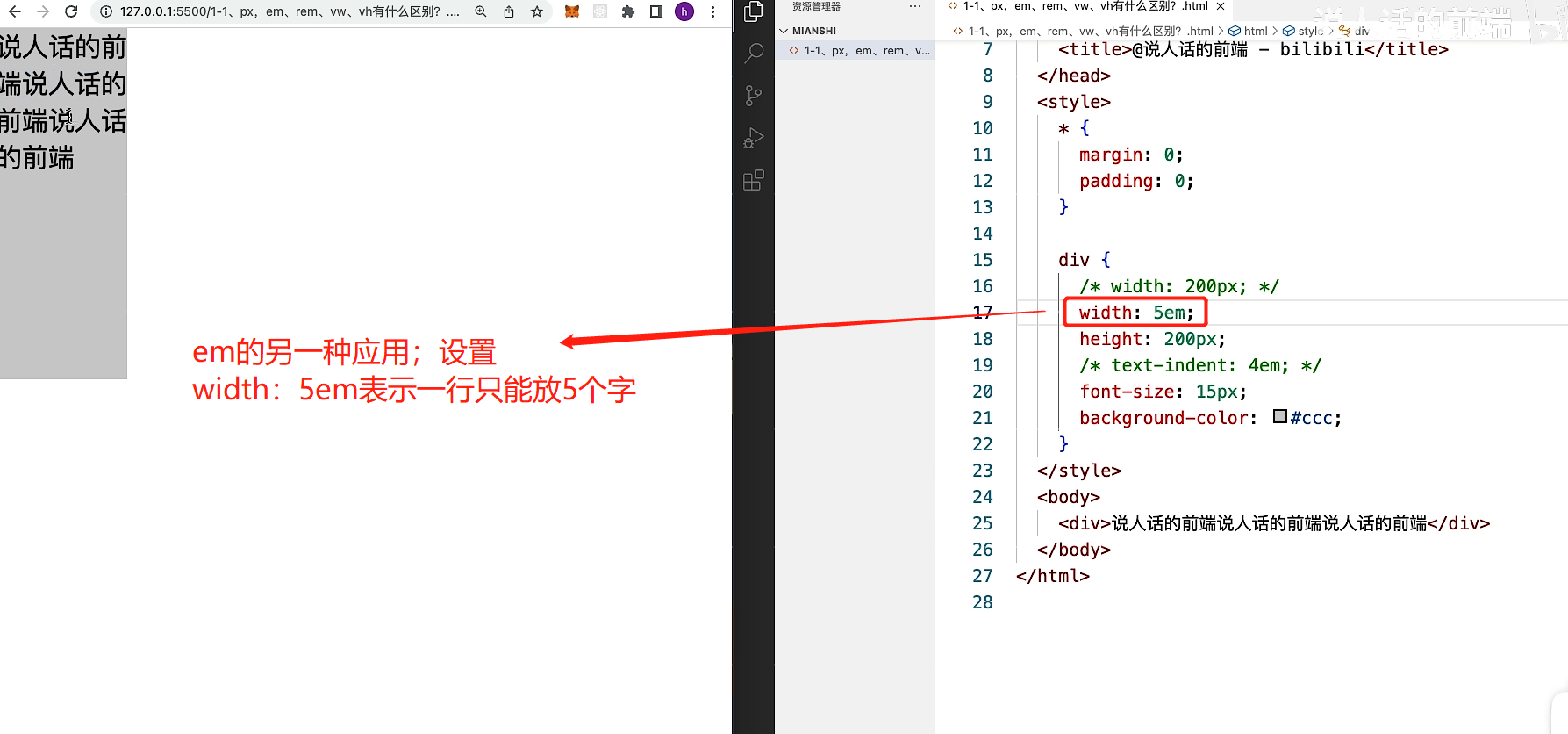Click the text 'padding: 0;' in editor
Viewport: 1568px width, 734px height.
[1136, 181]
